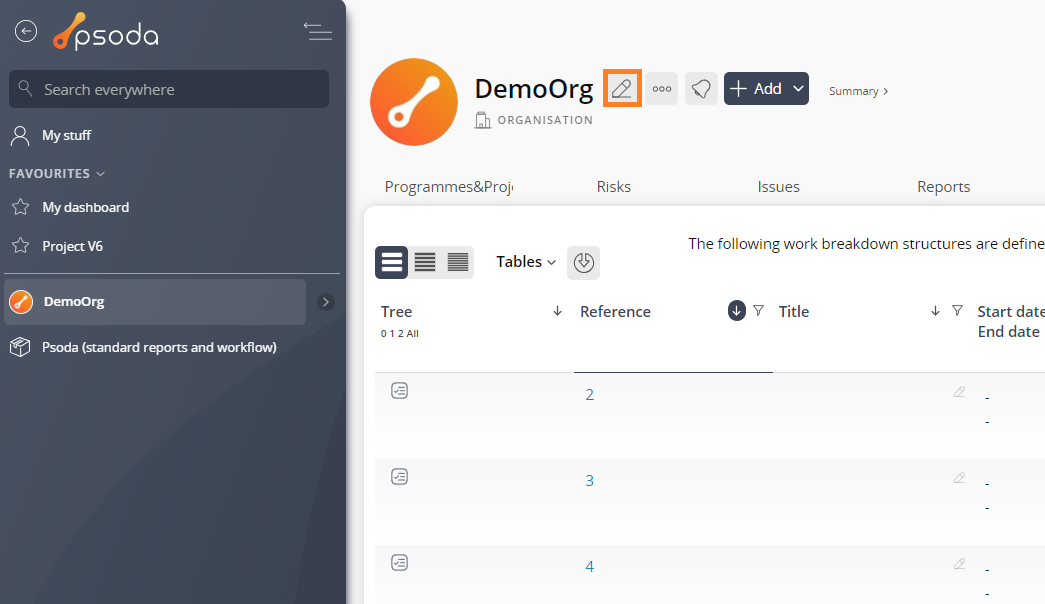Set tree level to 0
The image size is (1045, 604).
point(383,334)
